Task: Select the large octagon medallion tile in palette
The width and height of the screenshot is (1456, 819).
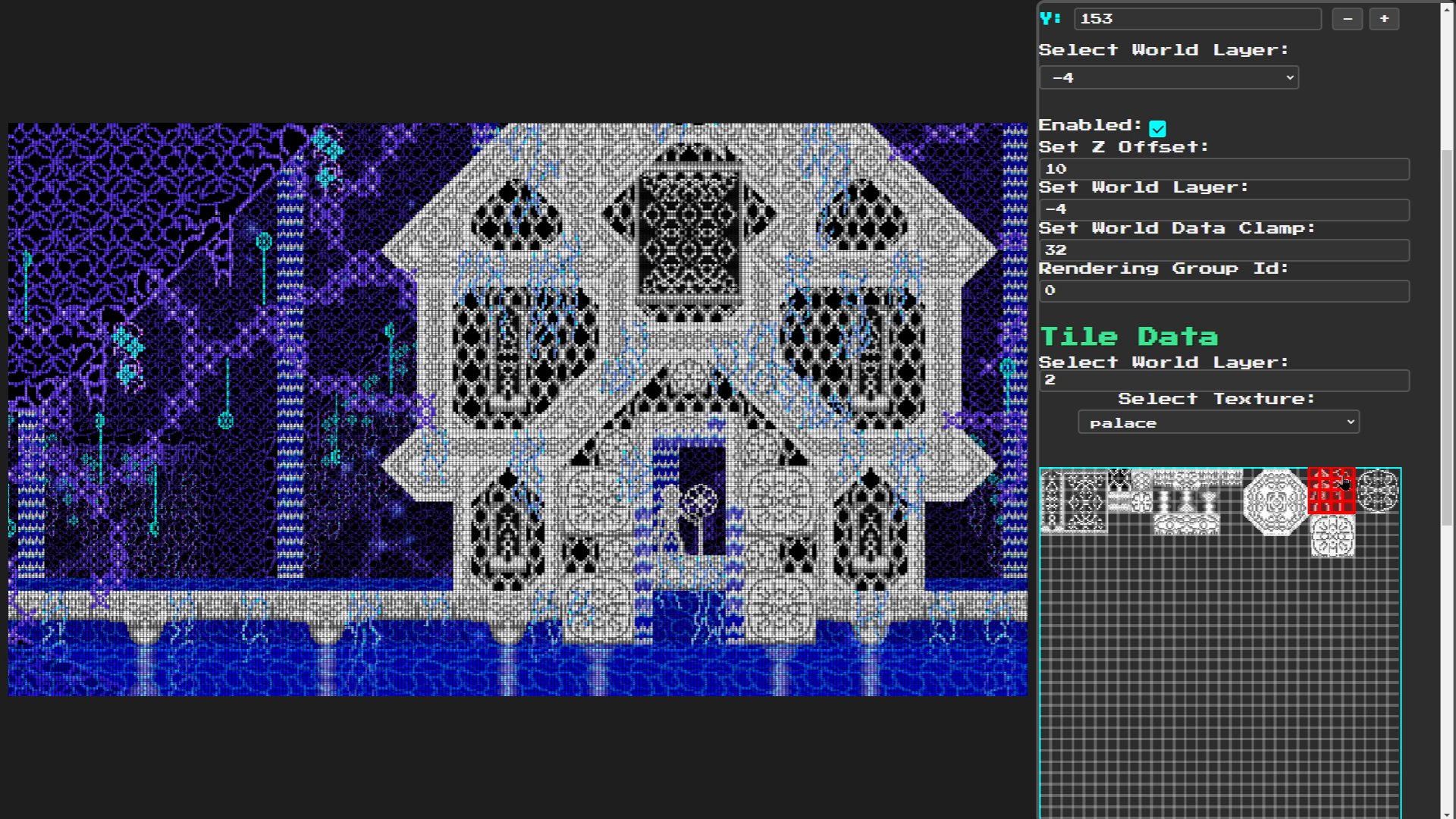Action: (x=1275, y=502)
